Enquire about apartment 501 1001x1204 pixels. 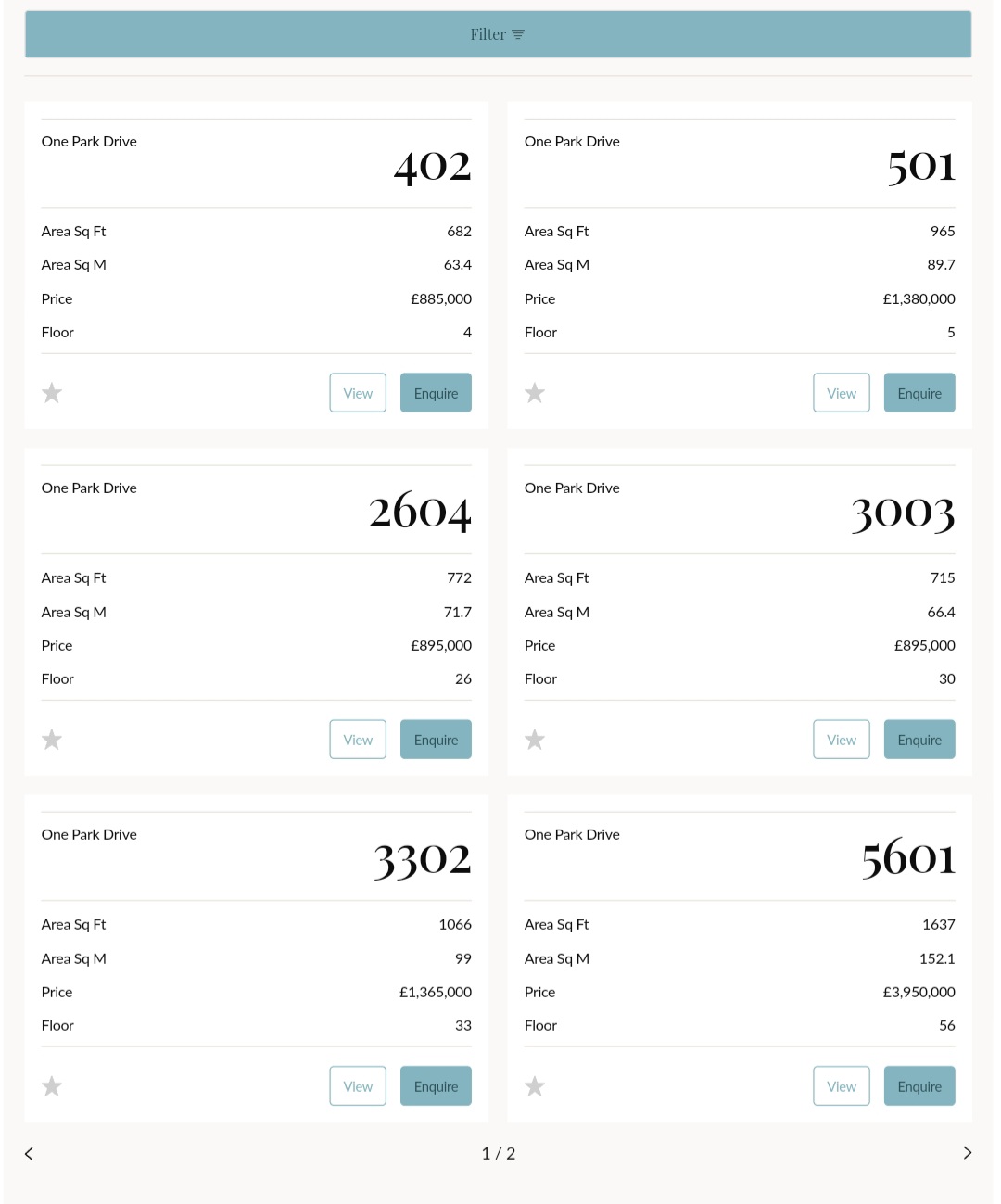point(919,393)
